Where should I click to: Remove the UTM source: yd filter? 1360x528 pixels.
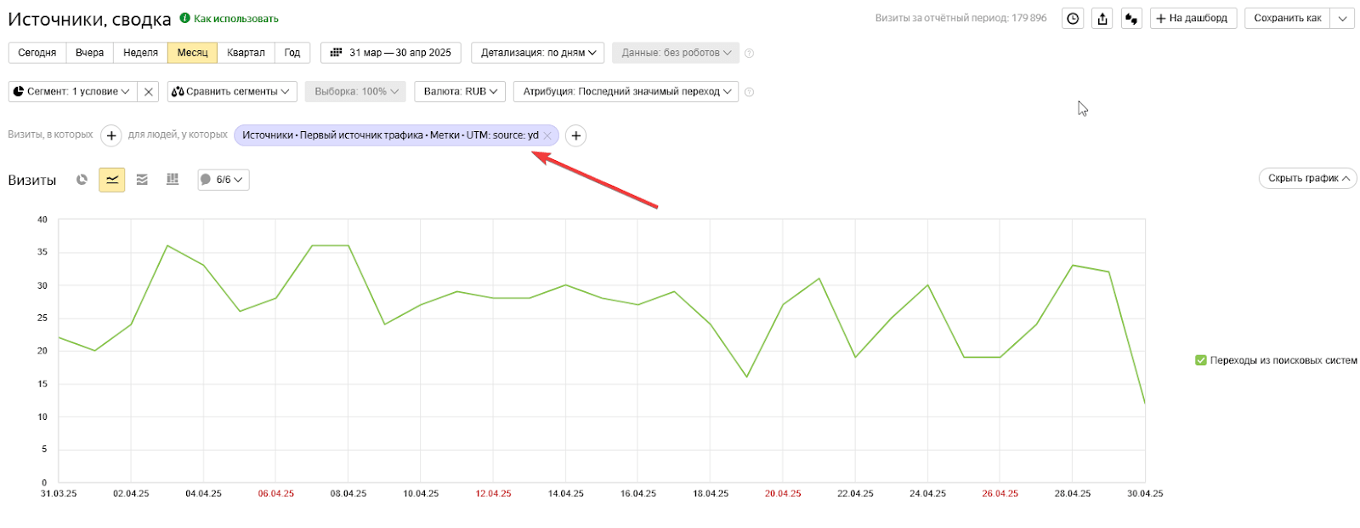tap(547, 135)
